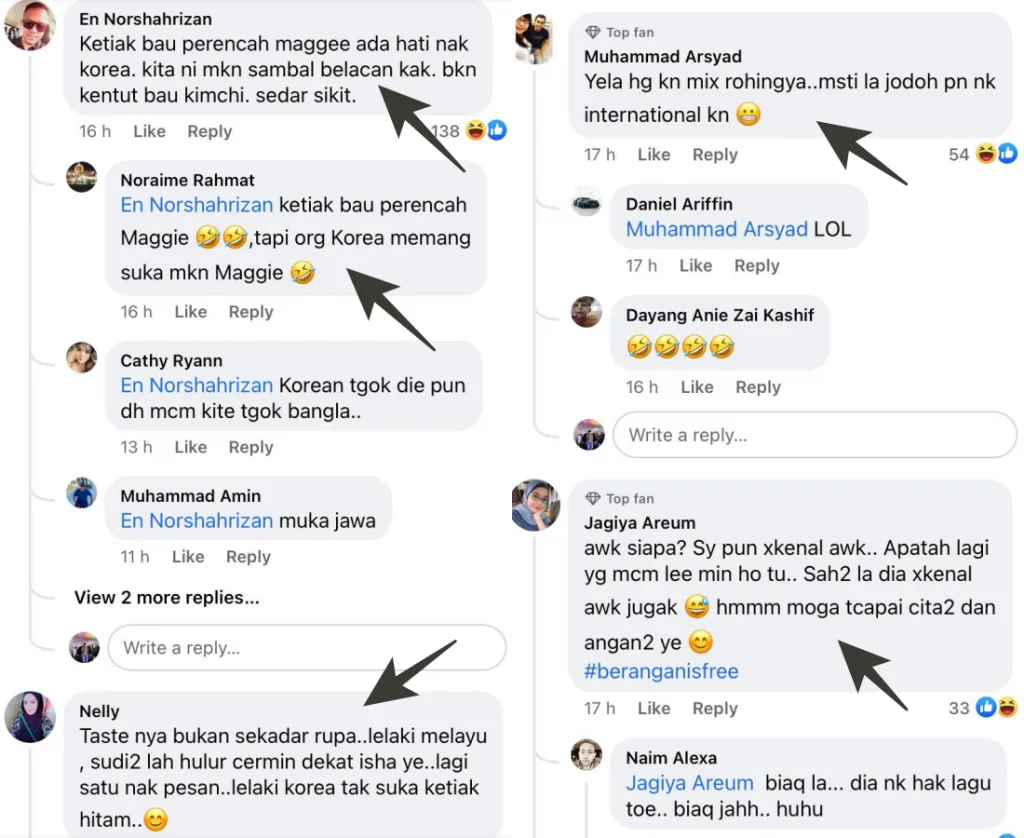Like Cathy Ryann's reply
1024x838 pixels.
[x=190, y=447]
